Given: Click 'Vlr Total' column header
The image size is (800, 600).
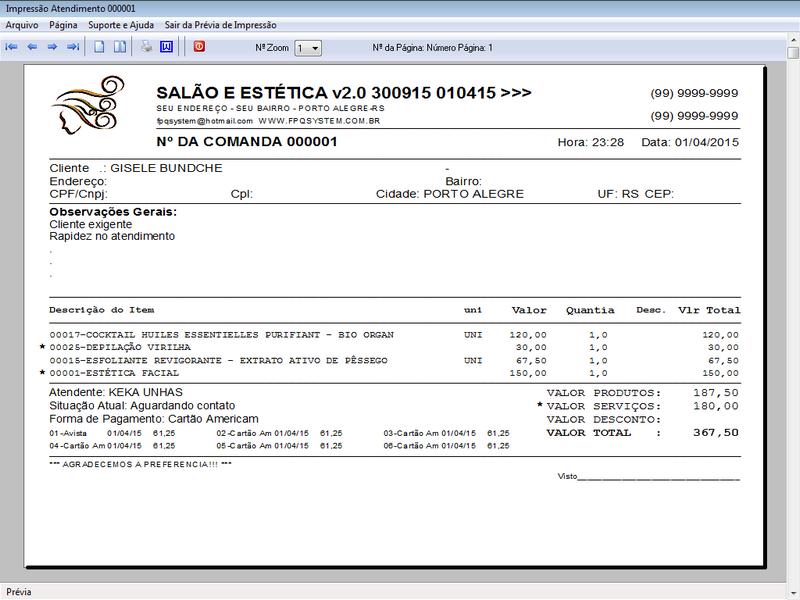Looking at the screenshot, I should point(709,310).
